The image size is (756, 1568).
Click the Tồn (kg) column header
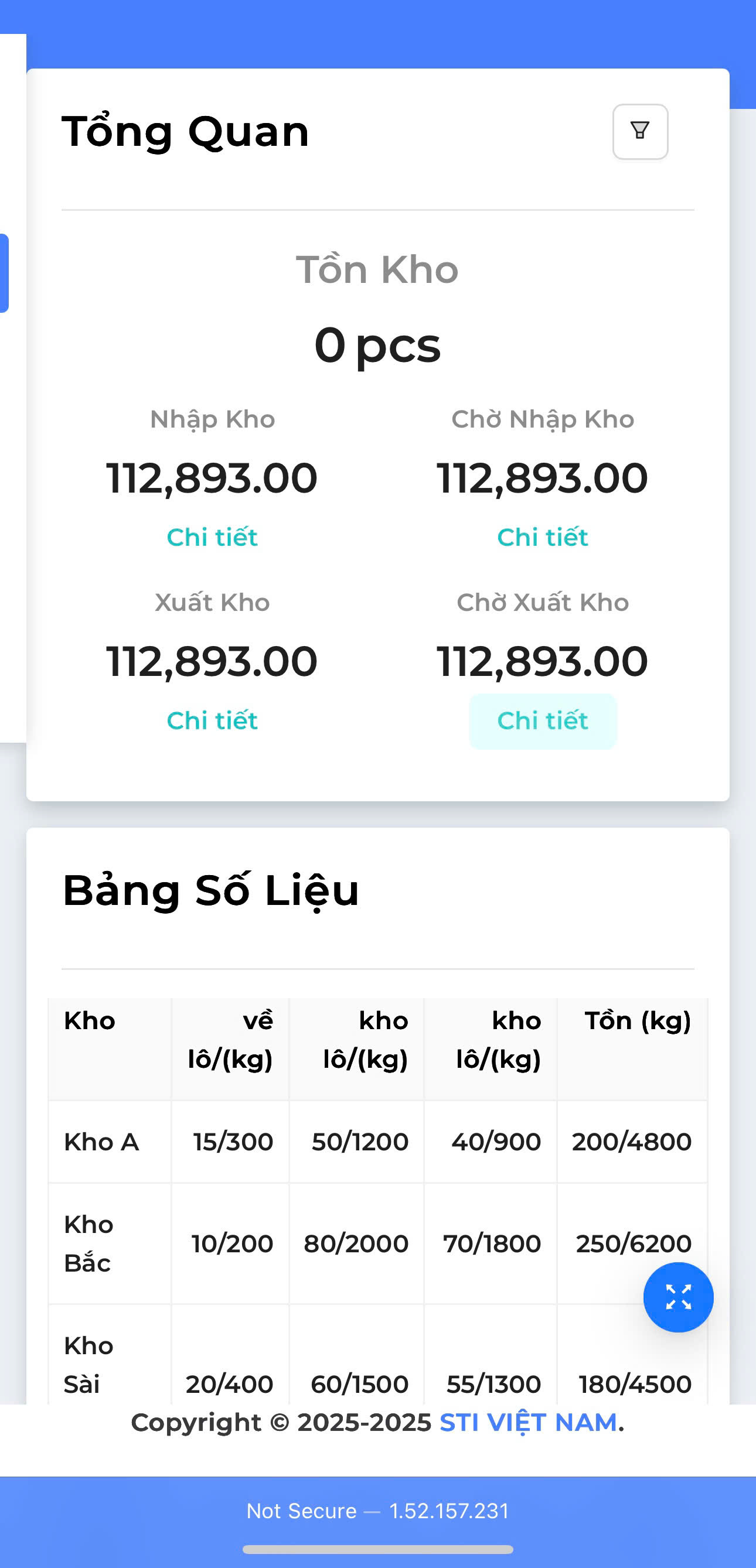point(637,1021)
